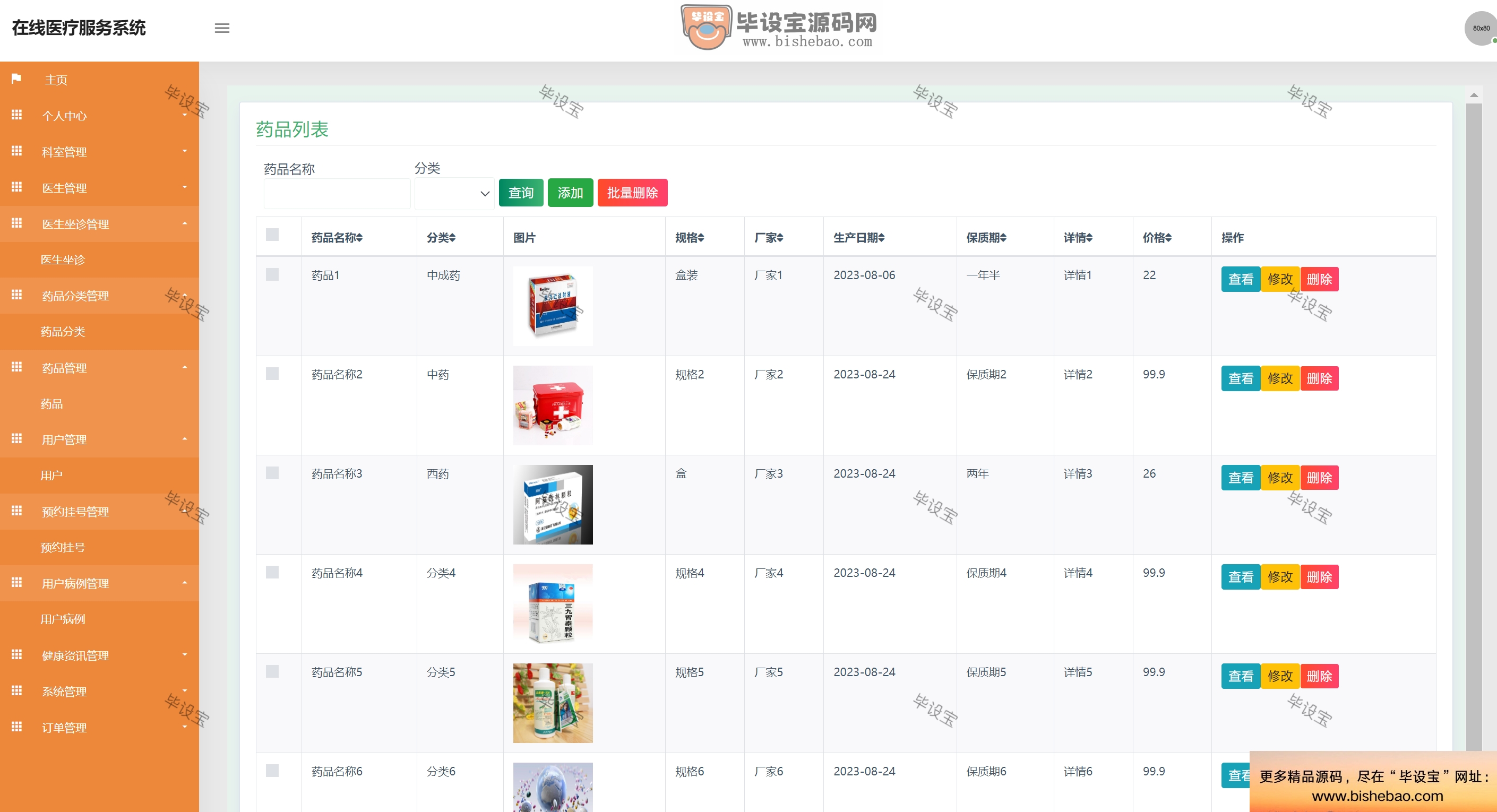Open the 药品 submenu item
Image resolution: width=1497 pixels, height=812 pixels.
click(x=51, y=404)
